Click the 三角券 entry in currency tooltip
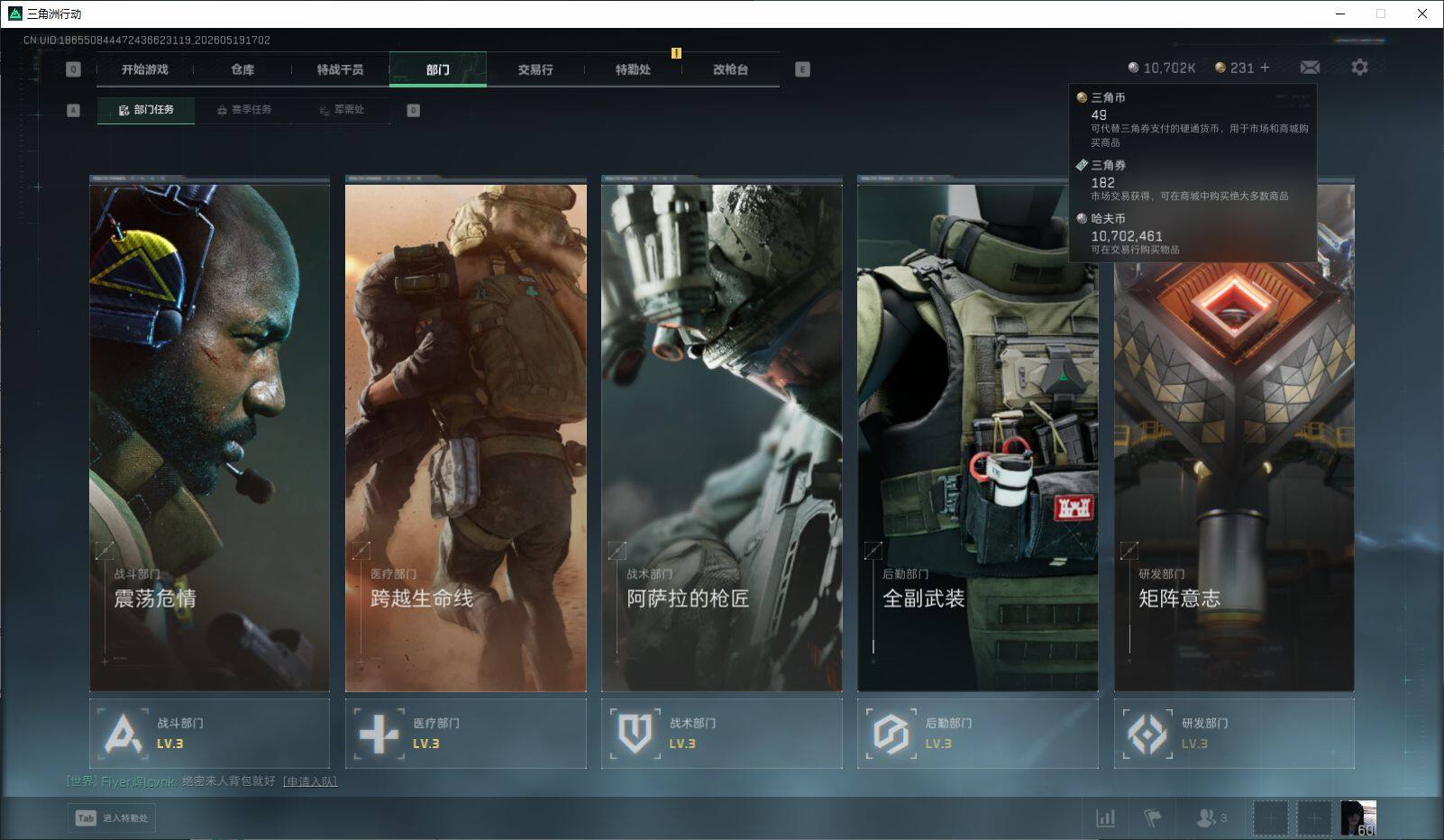The width and height of the screenshot is (1444, 840). point(1193,180)
